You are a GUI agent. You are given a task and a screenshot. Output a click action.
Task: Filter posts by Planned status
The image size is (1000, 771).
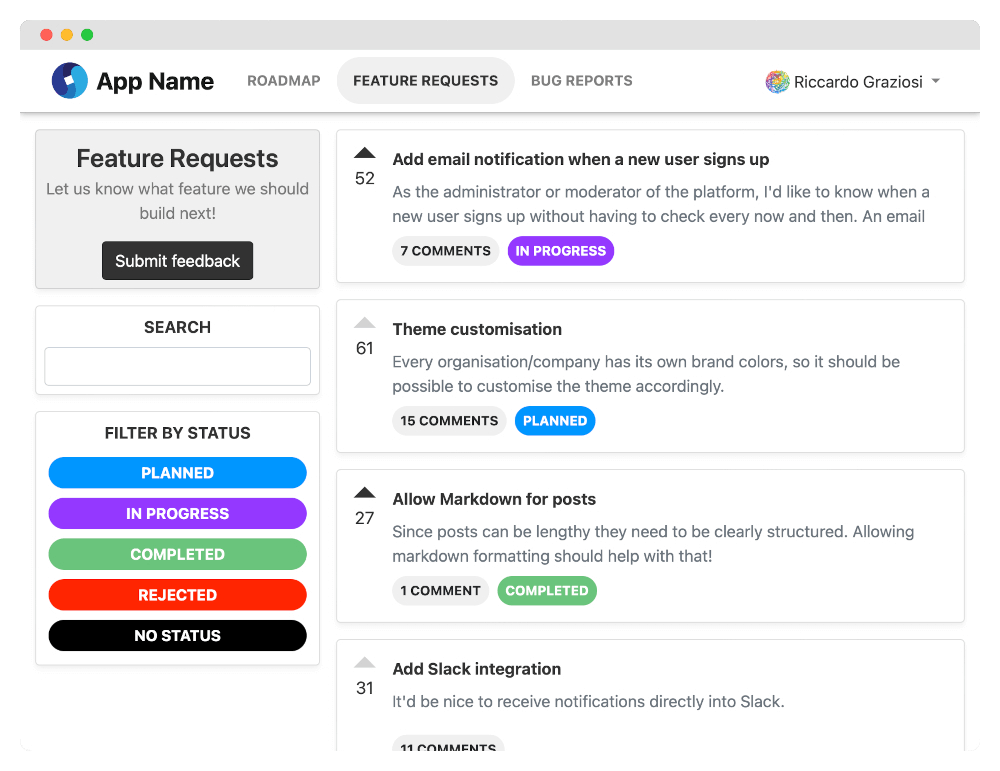click(177, 473)
